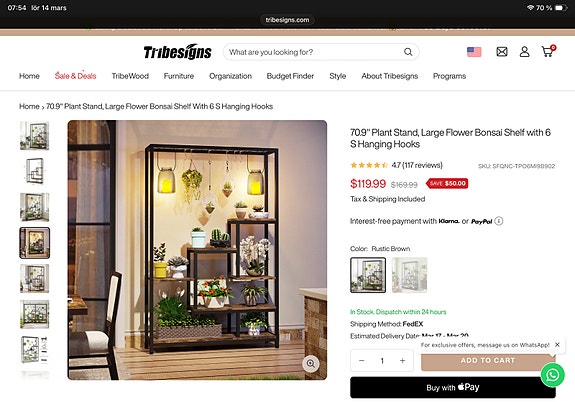Open the user account icon
The height and width of the screenshot is (402, 575).
tap(524, 52)
